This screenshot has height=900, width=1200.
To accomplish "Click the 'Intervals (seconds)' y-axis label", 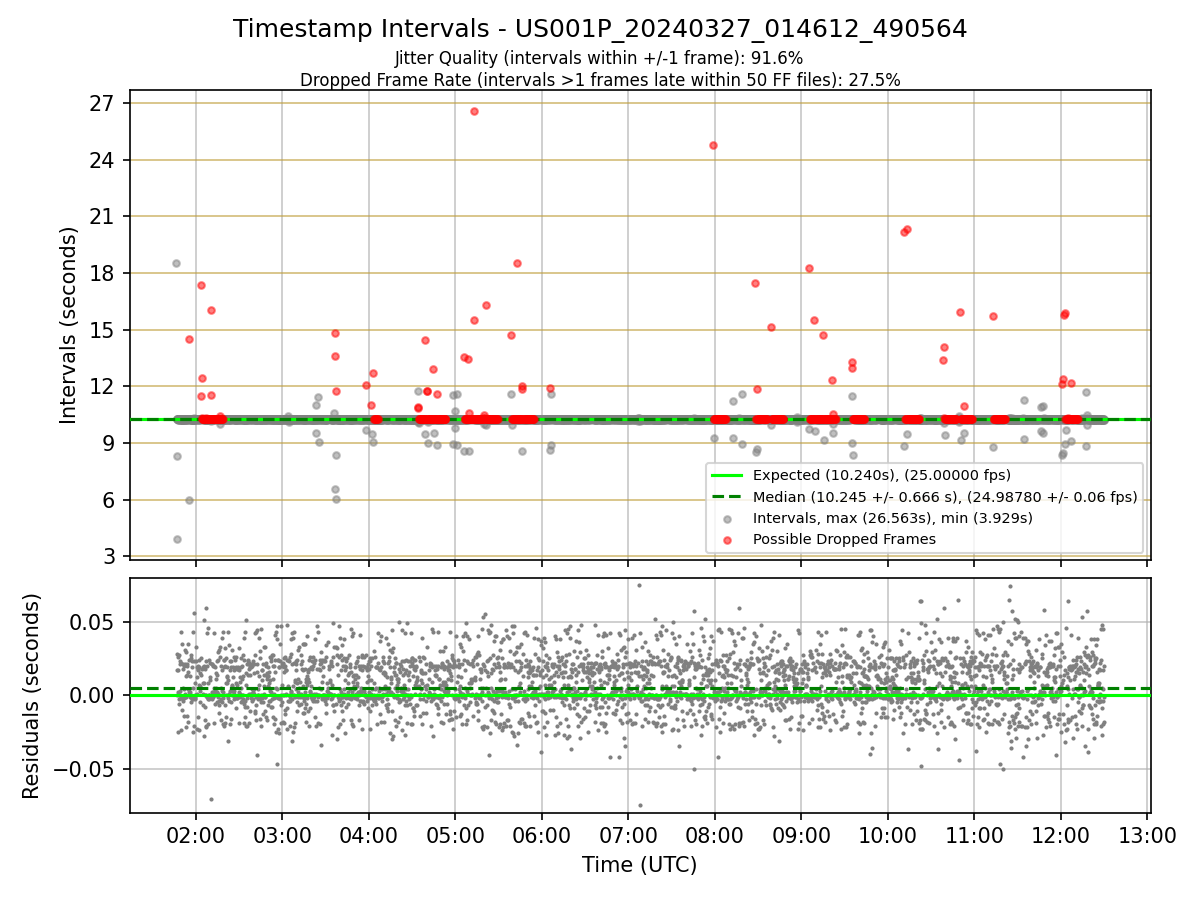I will point(69,325).
